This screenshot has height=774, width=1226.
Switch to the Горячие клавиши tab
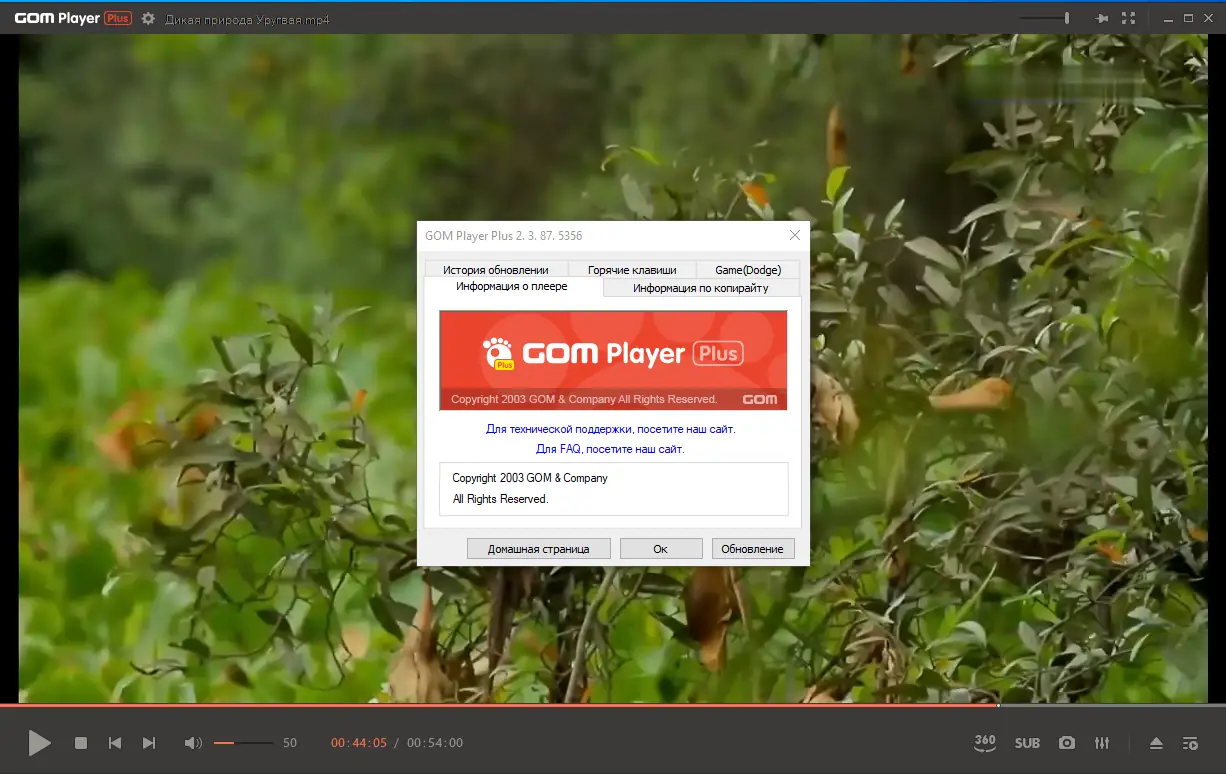(632, 269)
